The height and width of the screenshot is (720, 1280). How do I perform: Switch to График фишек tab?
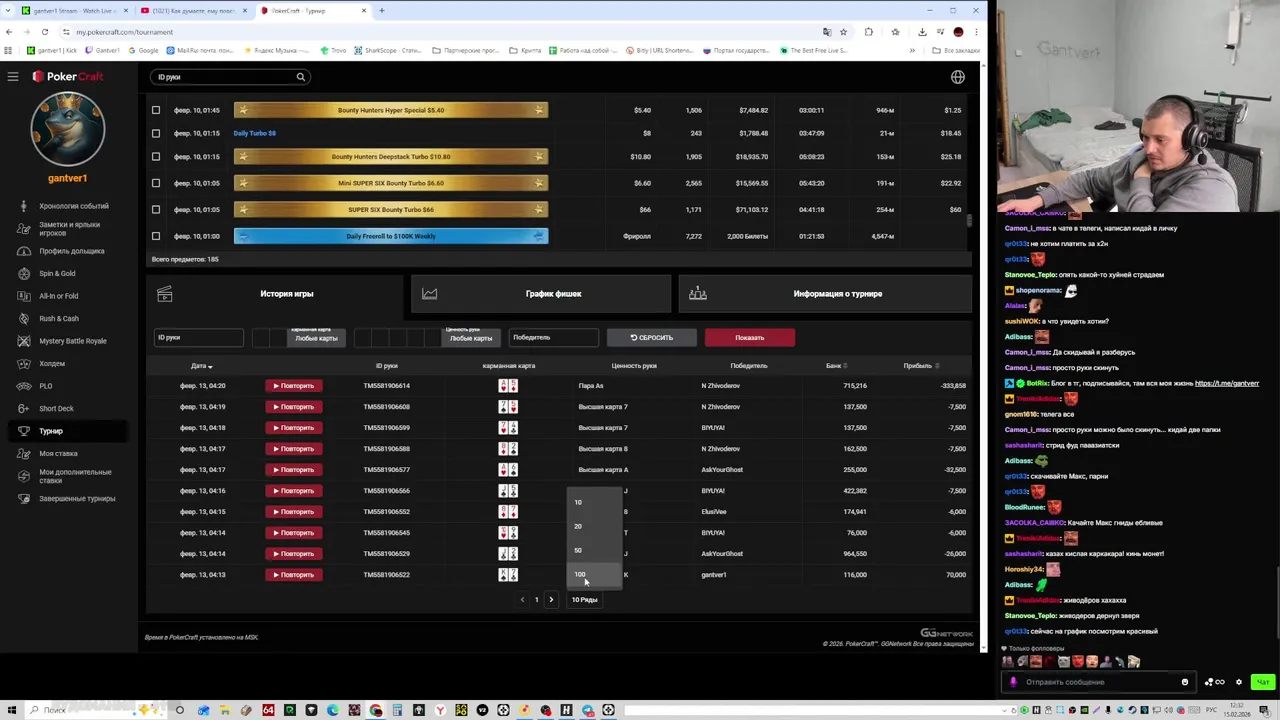point(541,294)
